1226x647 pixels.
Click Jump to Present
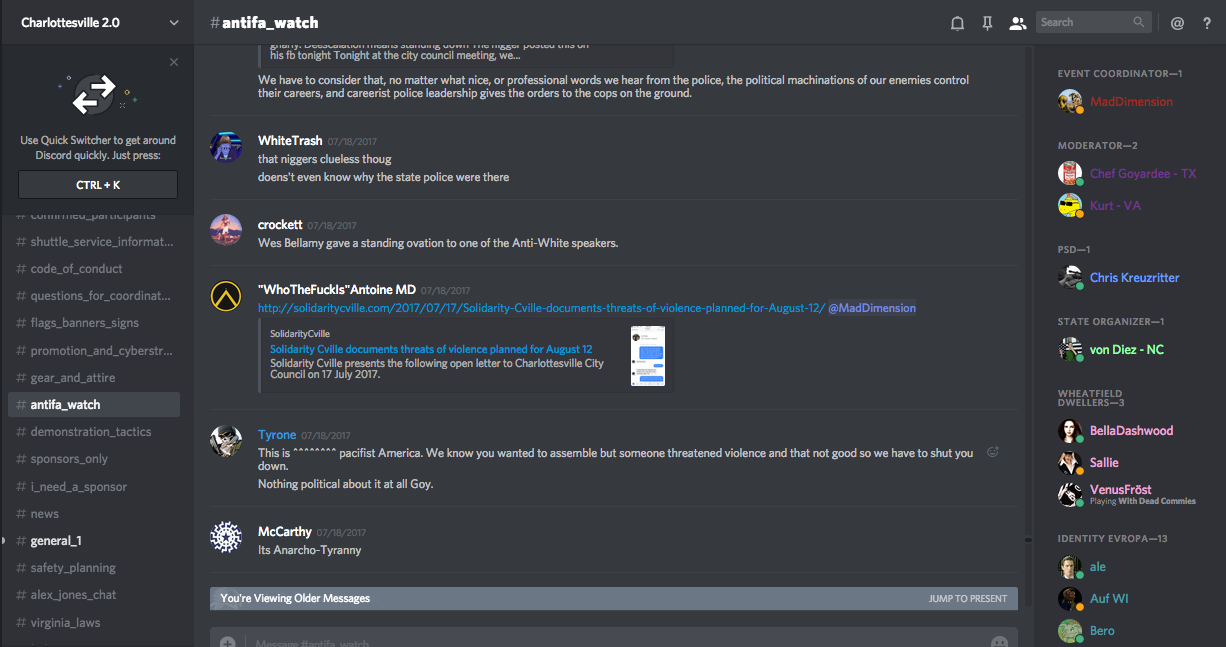click(x=967, y=598)
